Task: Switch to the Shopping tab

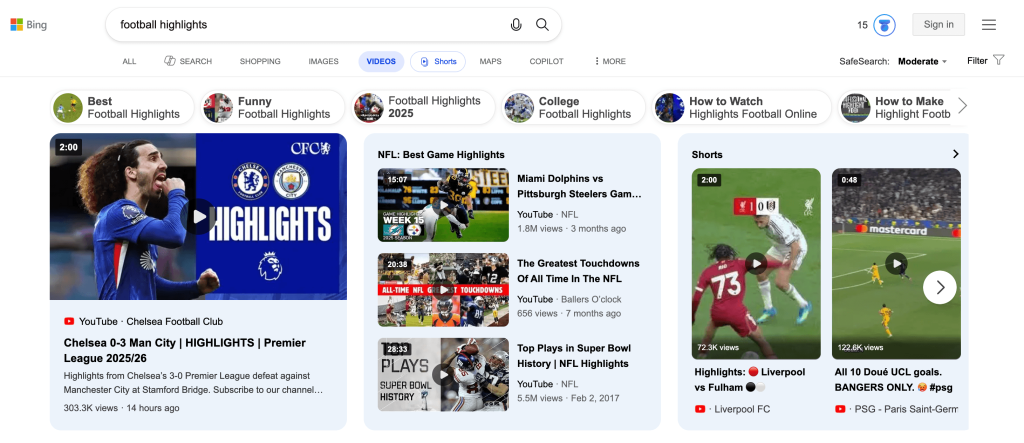Action: pyautogui.click(x=260, y=61)
